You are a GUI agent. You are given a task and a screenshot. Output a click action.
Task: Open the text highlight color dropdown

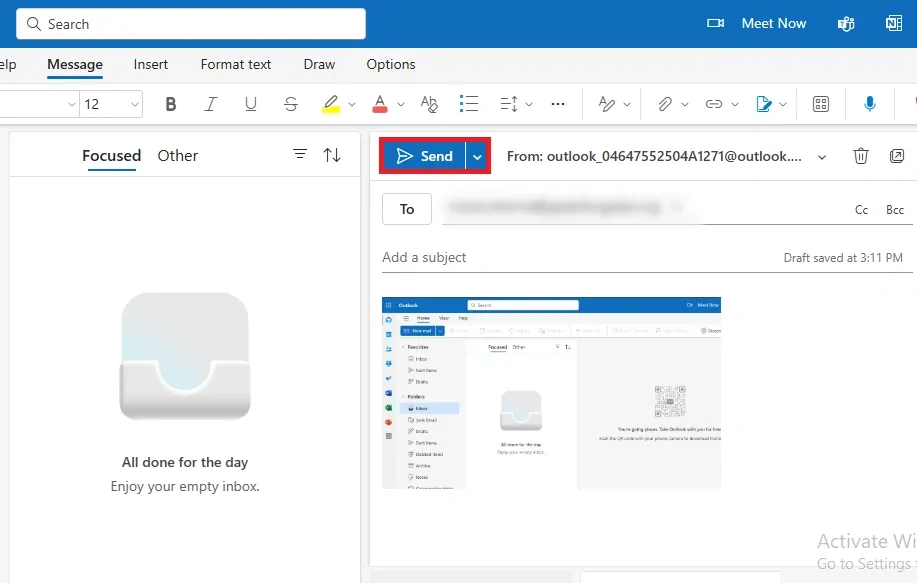click(351, 103)
